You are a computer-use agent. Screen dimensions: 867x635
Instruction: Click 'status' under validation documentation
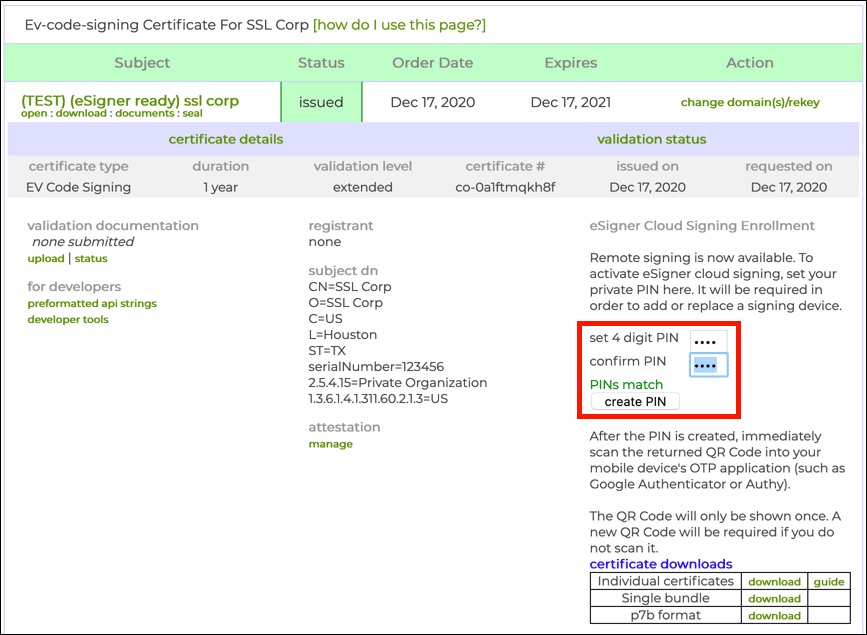coord(91,259)
